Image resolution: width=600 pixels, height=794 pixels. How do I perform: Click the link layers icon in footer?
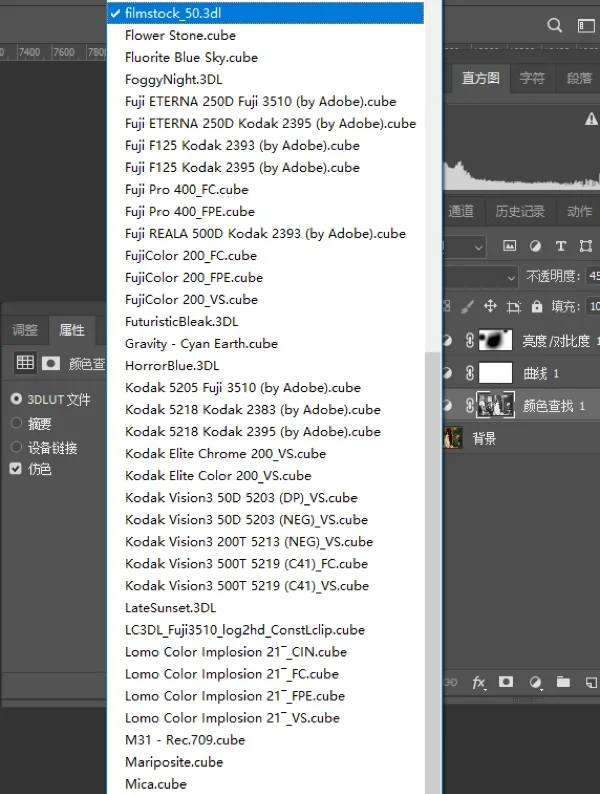[450, 683]
